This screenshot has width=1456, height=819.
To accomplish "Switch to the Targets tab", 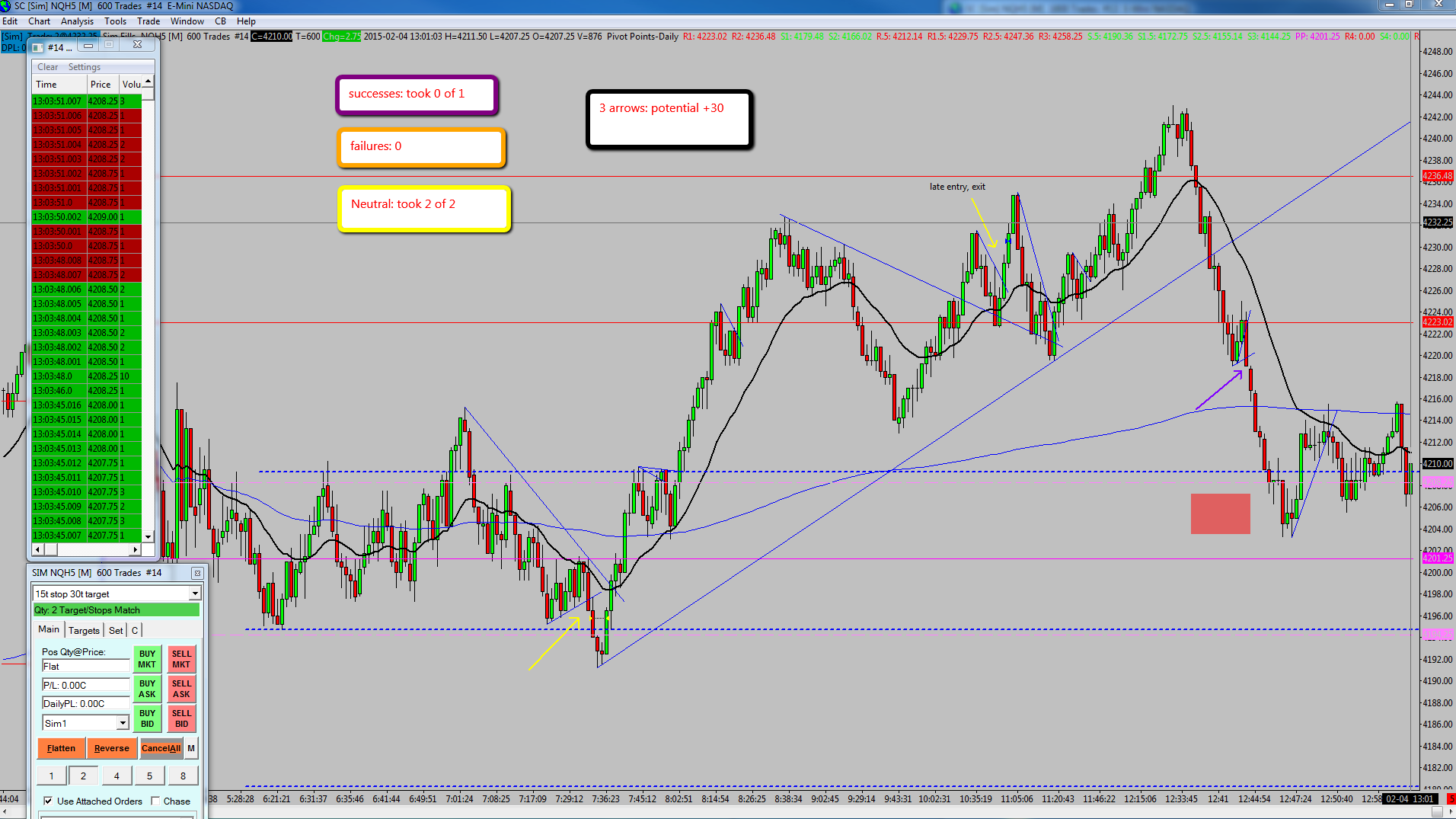I will coord(84,630).
